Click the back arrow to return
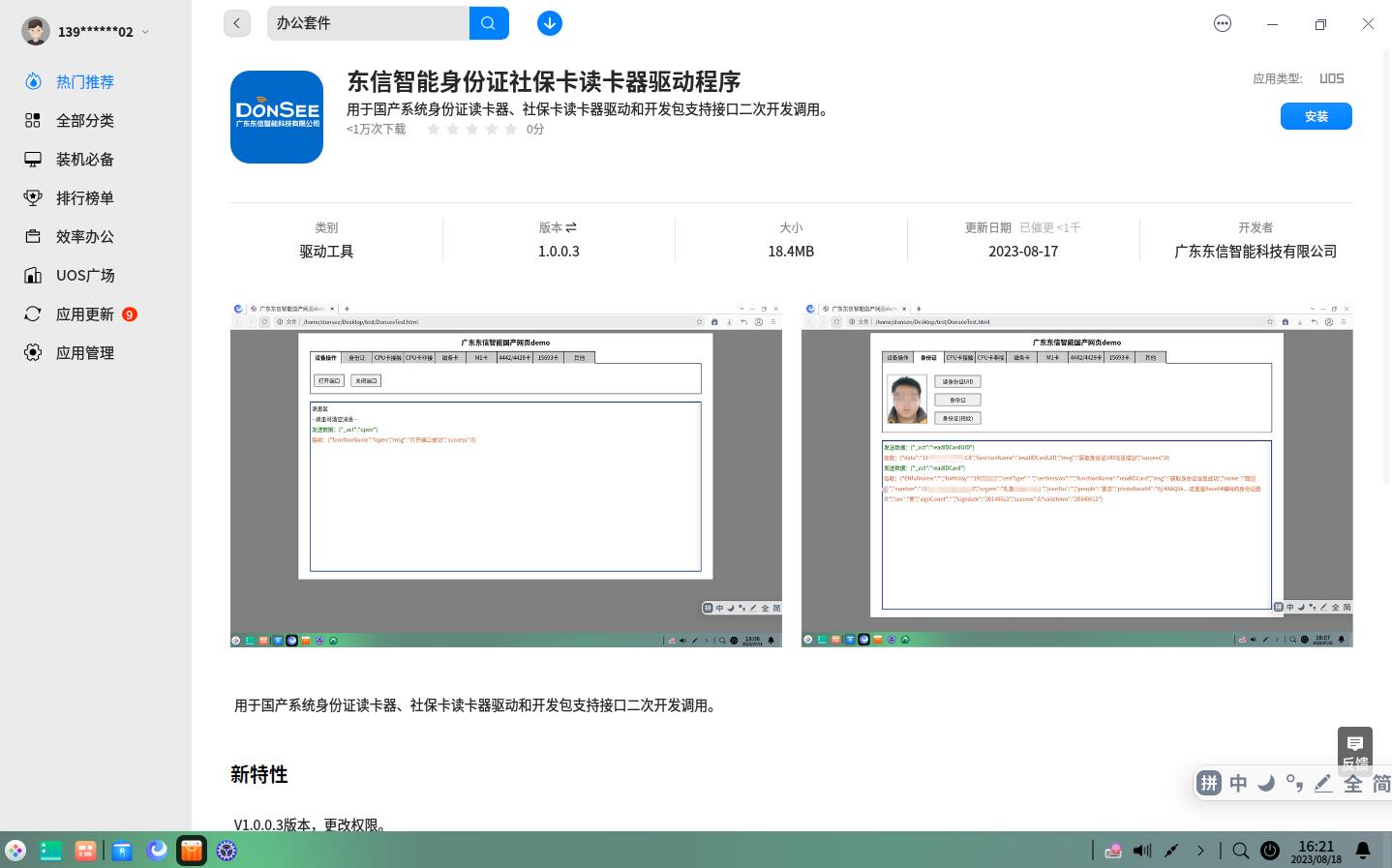This screenshot has height=868, width=1392. pyautogui.click(x=237, y=22)
